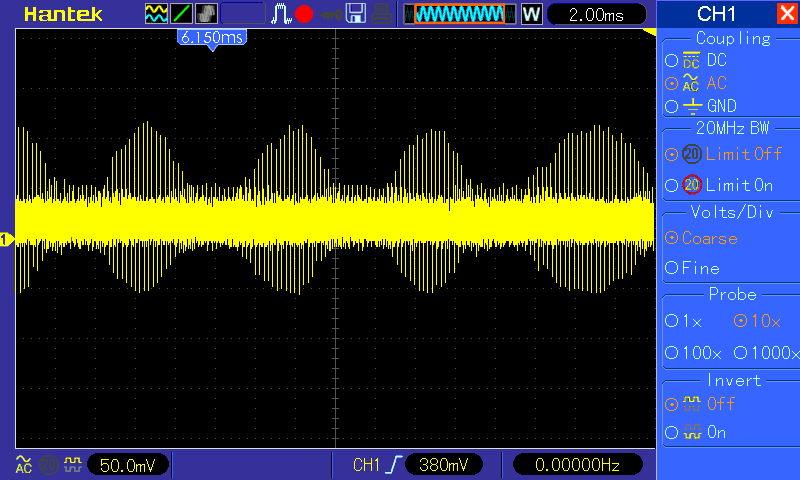
Task: Click the W window mode icon
Action: [x=531, y=14]
